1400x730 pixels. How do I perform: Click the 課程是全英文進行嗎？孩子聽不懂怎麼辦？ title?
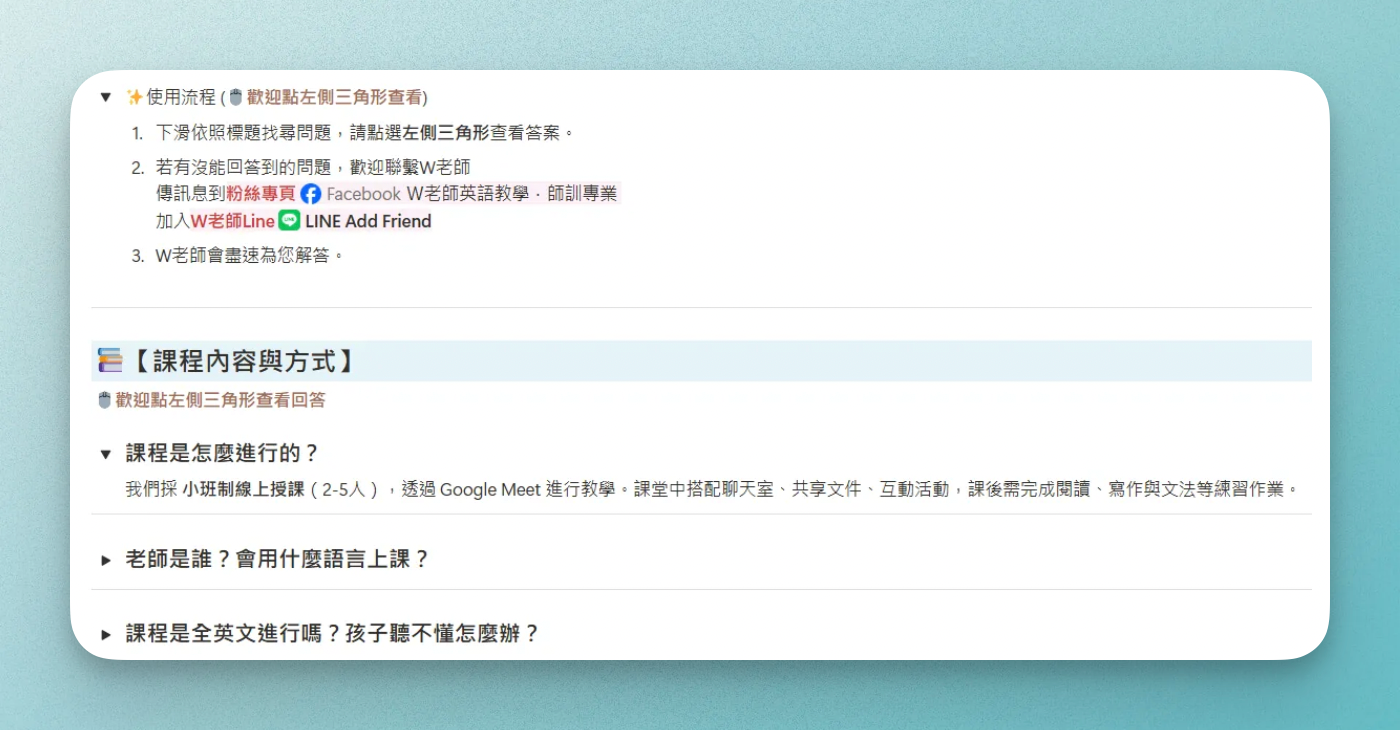(333, 634)
